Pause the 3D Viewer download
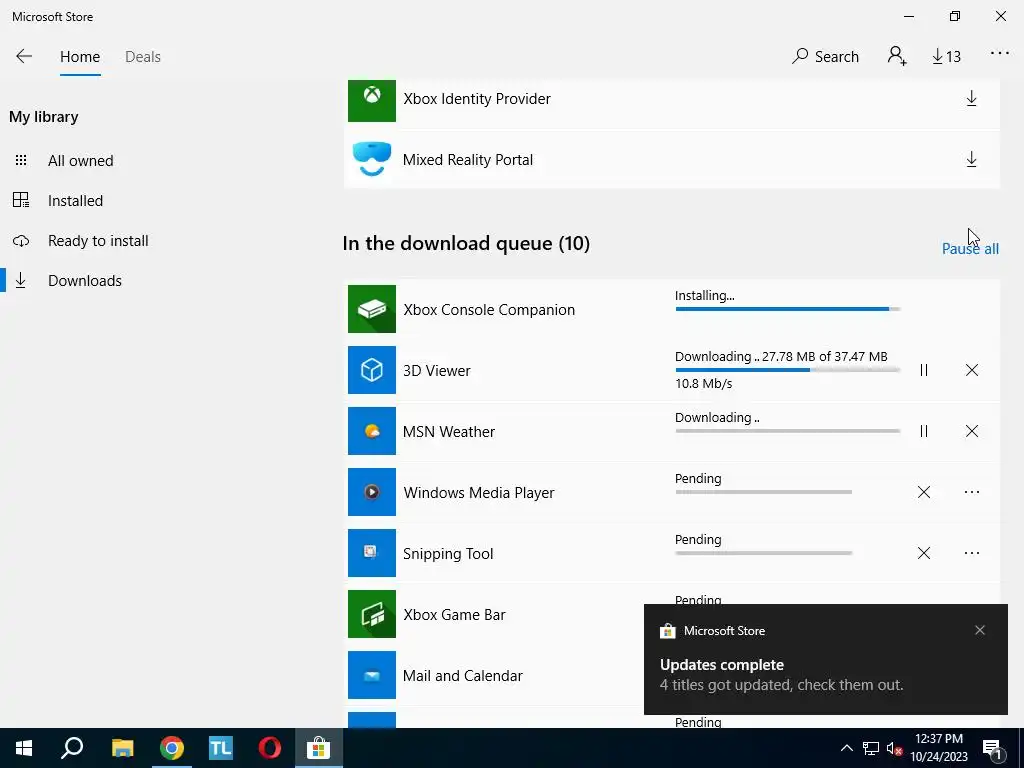1024x768 pixels. coord(923,370)
